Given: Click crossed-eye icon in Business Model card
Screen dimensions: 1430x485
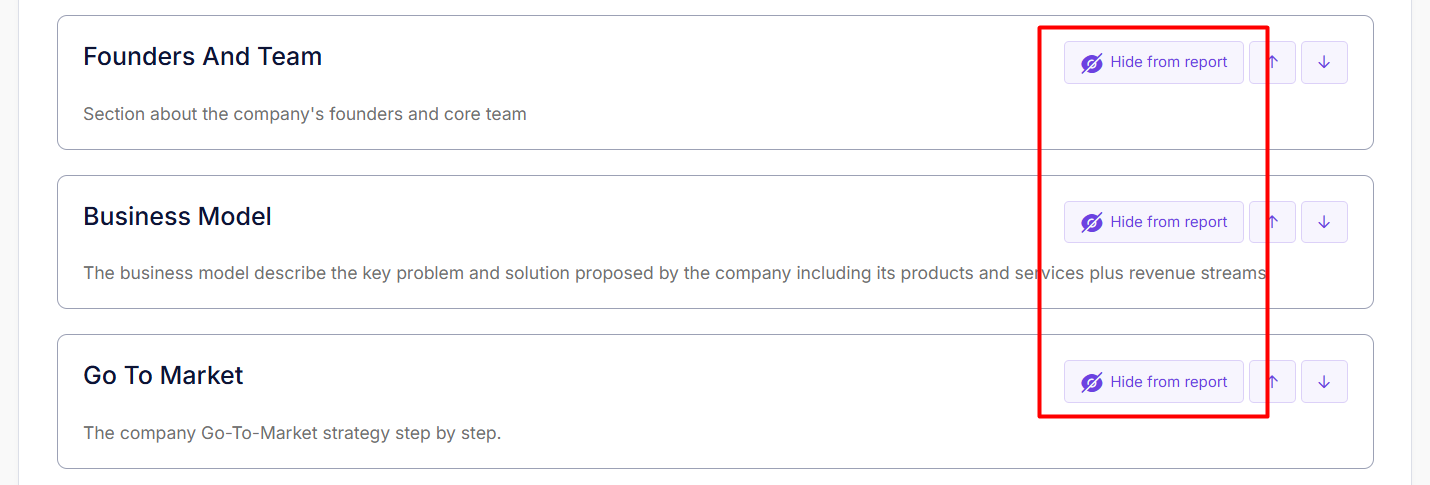Looking at the screenshot, I should point(1091,223).
